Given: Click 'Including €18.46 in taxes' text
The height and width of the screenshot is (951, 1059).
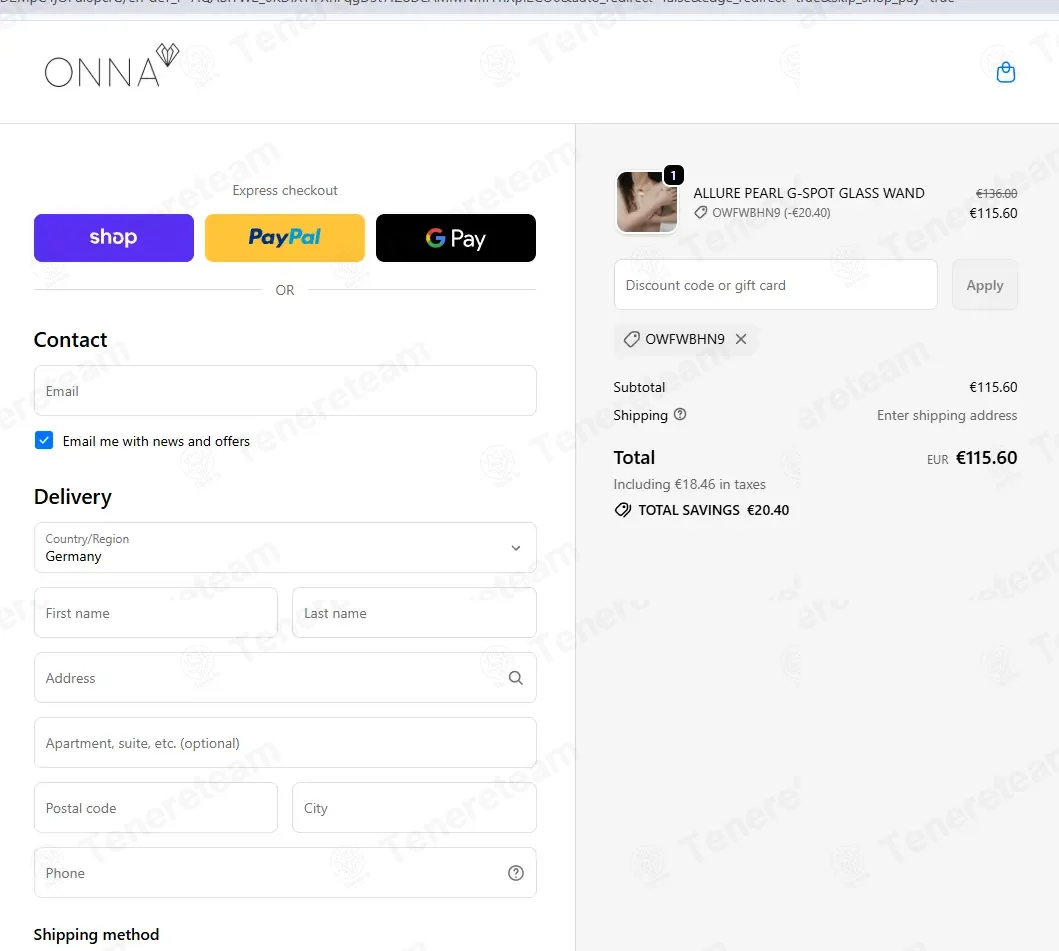Looking at the screenshot, I should point(689,484).
